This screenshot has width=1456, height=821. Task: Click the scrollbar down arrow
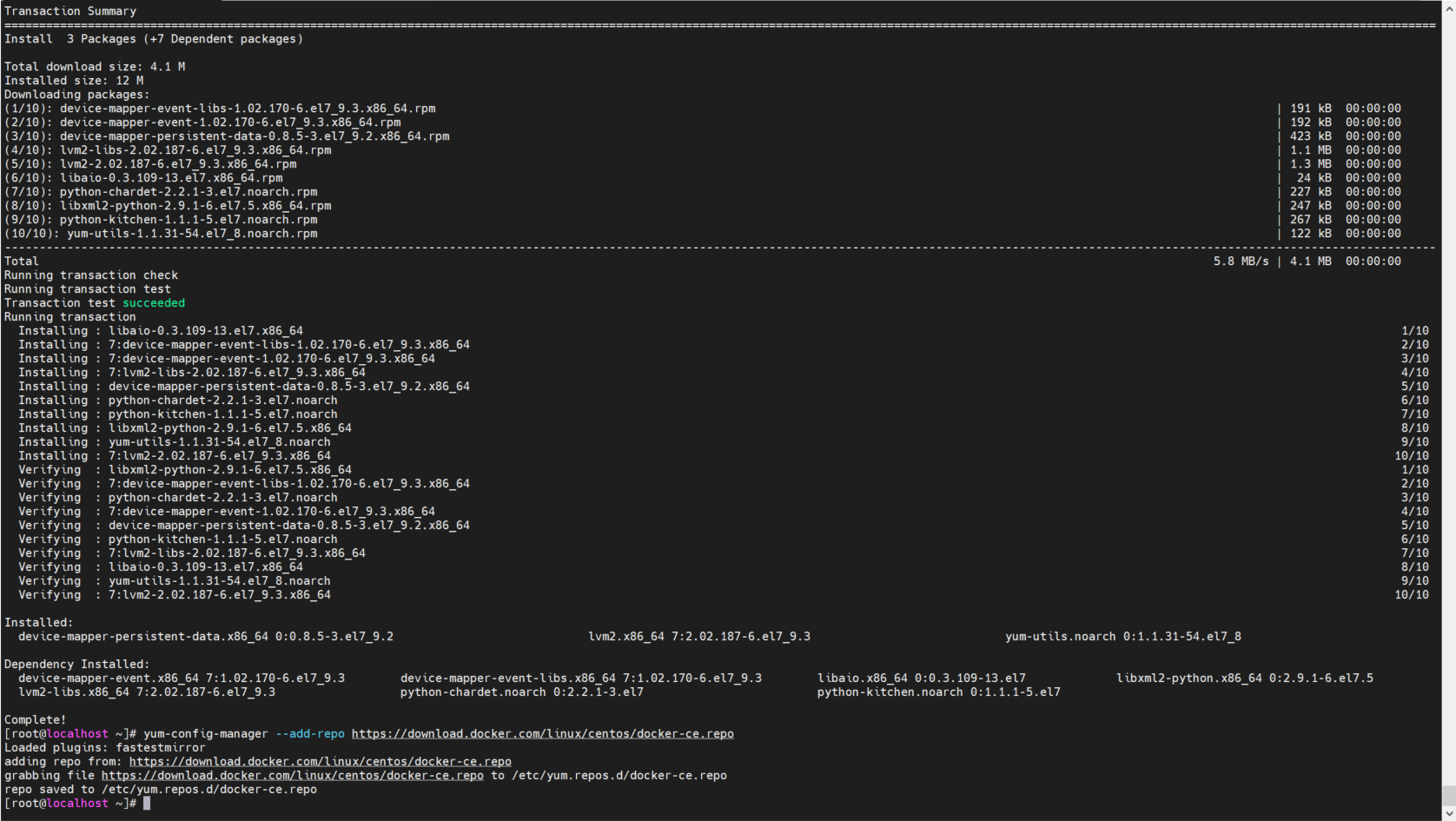click(x=1448, y=814)
